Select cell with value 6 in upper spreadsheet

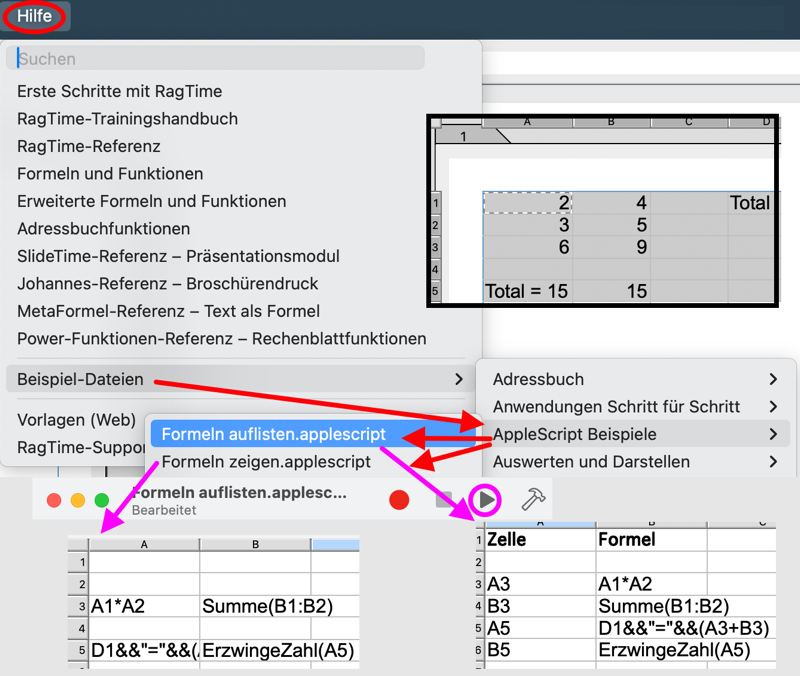pyautogui.click(x=528, y=247)
